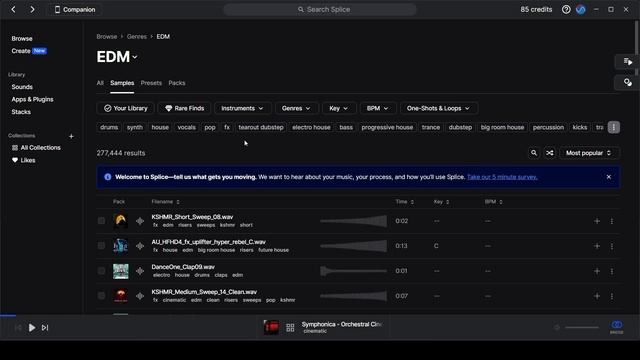Go forward with the forward arrow
The width and height of the screenshot is (640, 360).
click(32, 9)
